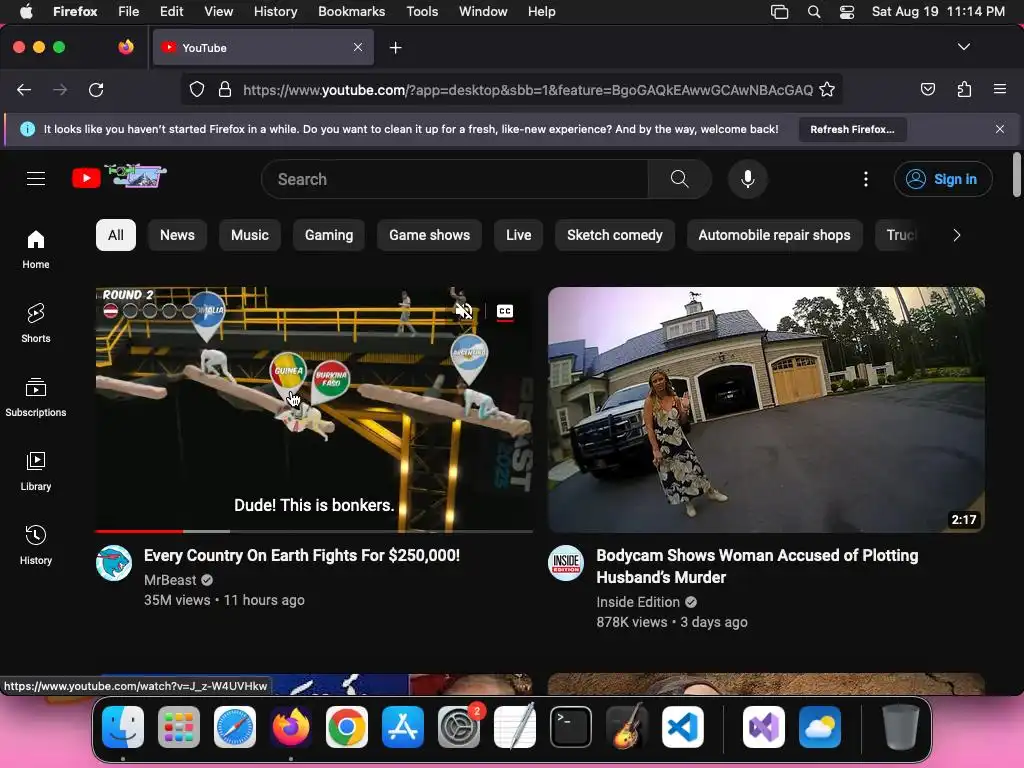Click the Inside Edition channel avatar

click(x=566, y=563)
